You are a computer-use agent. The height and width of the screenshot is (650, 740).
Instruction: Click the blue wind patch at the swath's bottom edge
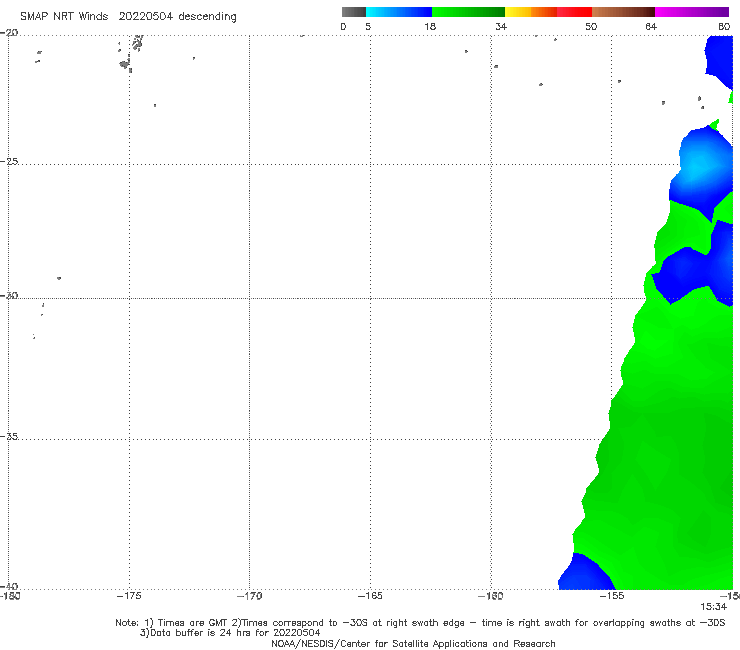(585, 573)
